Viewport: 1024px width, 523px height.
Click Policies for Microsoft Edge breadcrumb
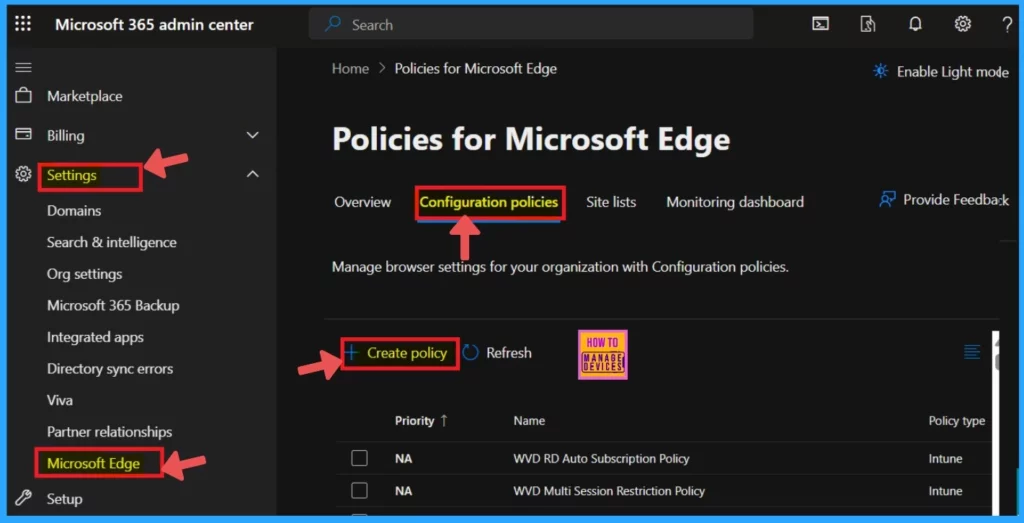coord(475,69)
